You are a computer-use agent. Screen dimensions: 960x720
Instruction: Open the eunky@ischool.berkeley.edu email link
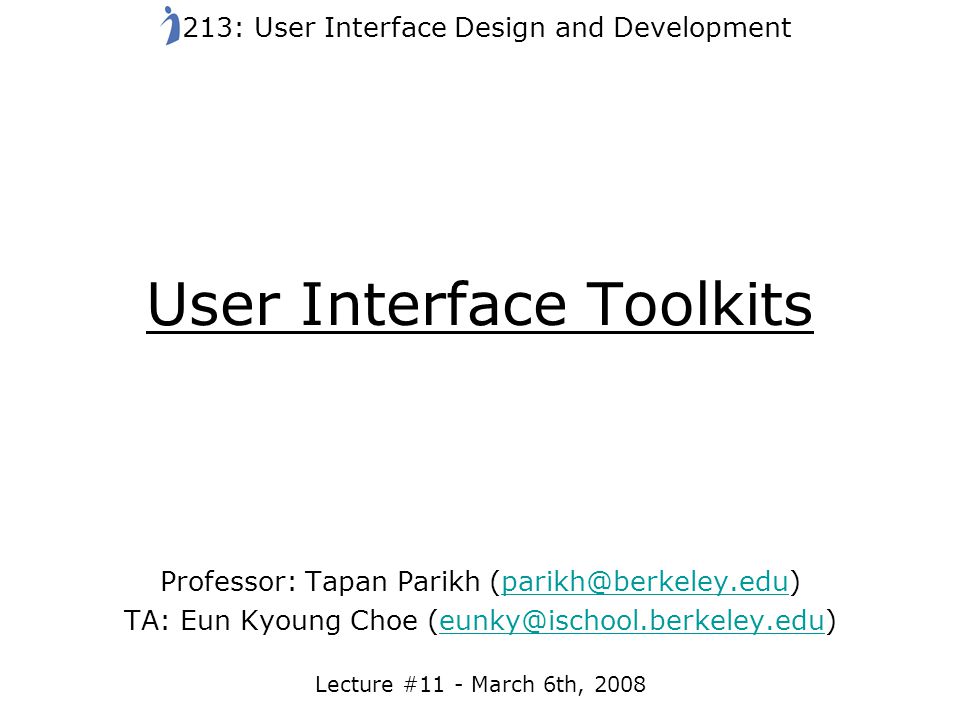pos(632,621)
